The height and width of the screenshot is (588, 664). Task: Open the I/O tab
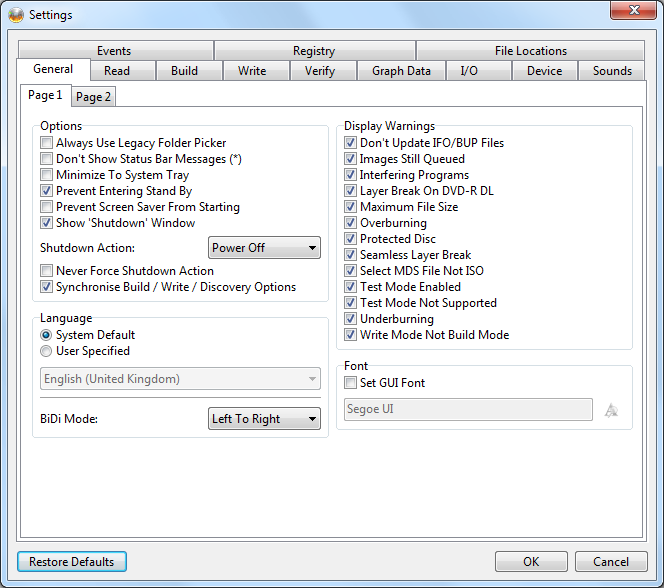(479, 71)
